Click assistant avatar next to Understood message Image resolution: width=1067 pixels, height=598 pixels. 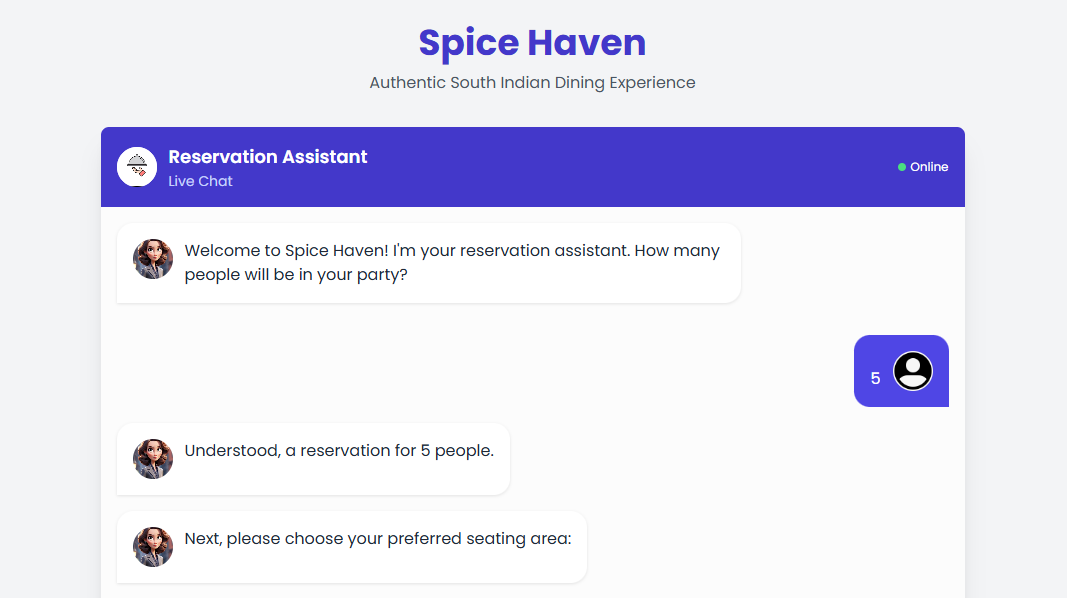153,459
